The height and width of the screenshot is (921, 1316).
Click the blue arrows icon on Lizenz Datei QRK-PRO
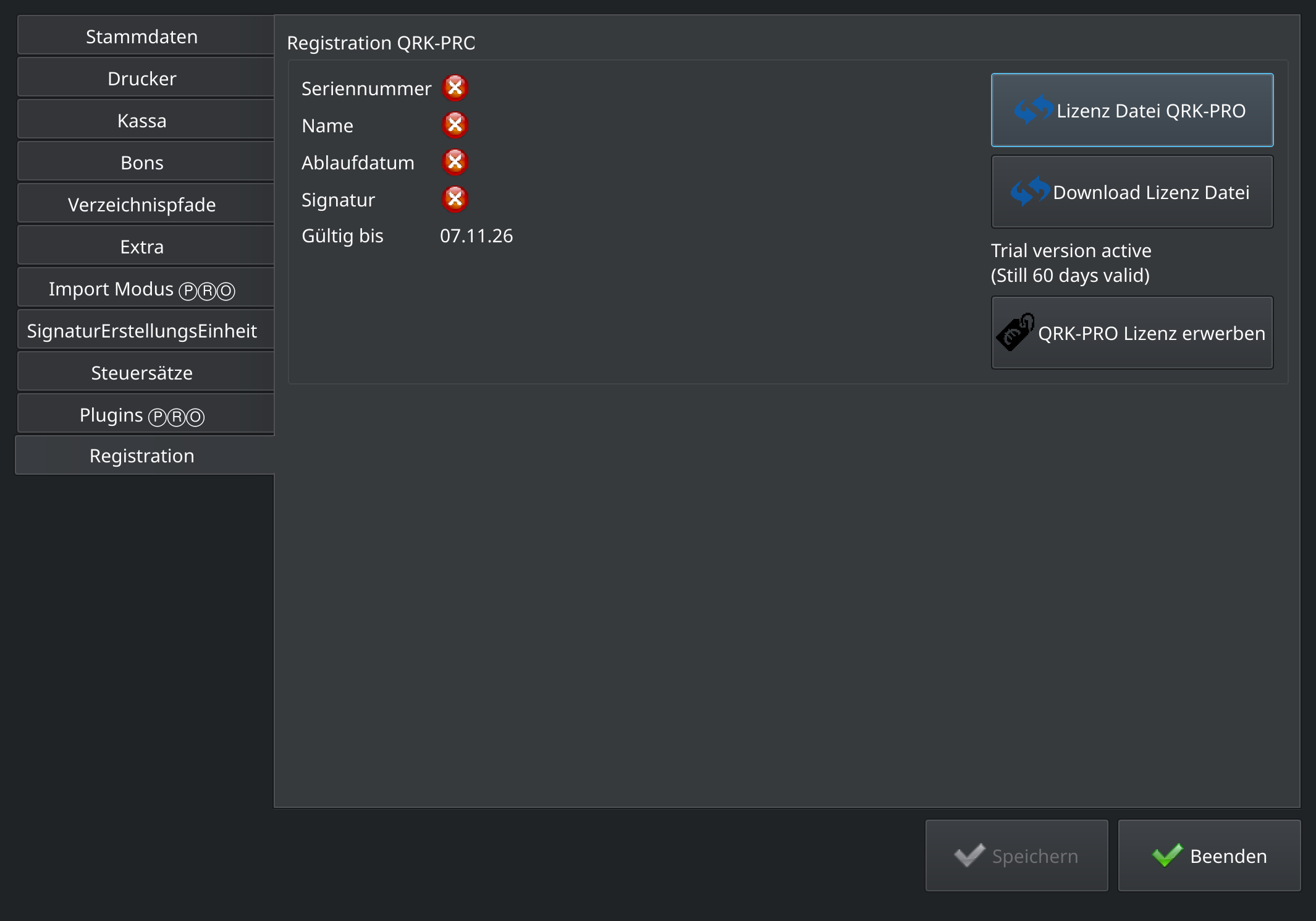click(1034, 110)
